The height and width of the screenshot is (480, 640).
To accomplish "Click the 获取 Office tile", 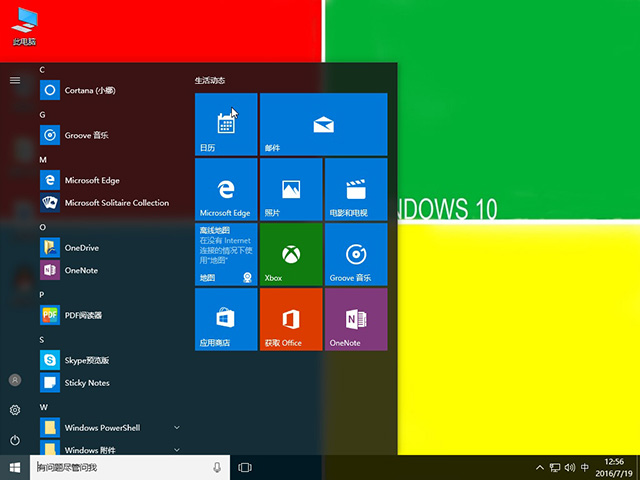I will click(x=291, y=319).
